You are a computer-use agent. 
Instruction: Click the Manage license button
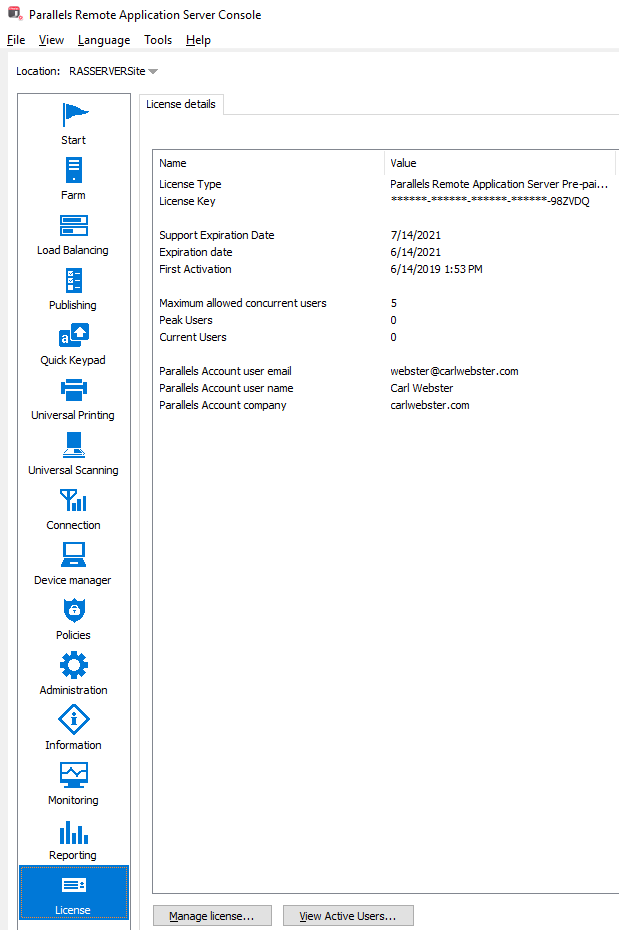tap(212, 916)
